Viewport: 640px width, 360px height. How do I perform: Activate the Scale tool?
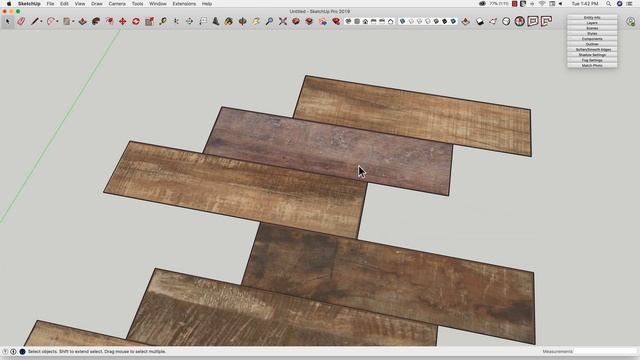(149, 21)
